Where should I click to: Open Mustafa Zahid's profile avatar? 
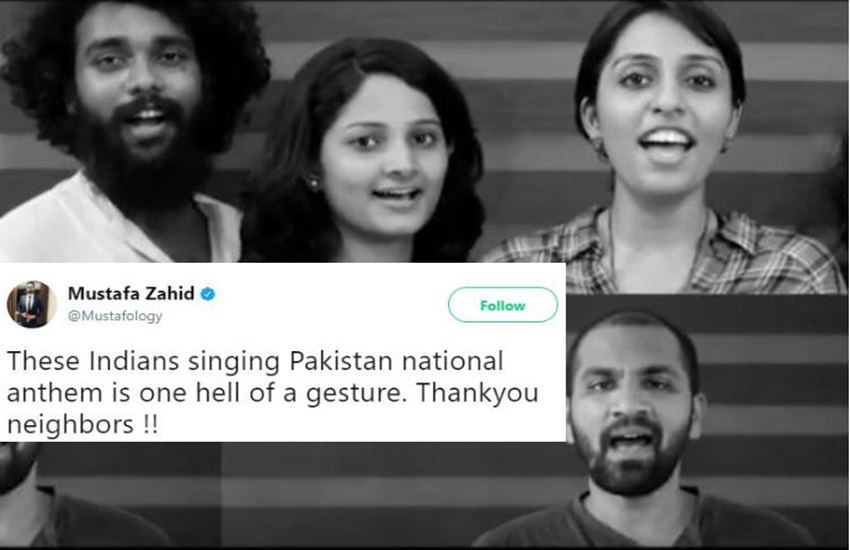31,304
